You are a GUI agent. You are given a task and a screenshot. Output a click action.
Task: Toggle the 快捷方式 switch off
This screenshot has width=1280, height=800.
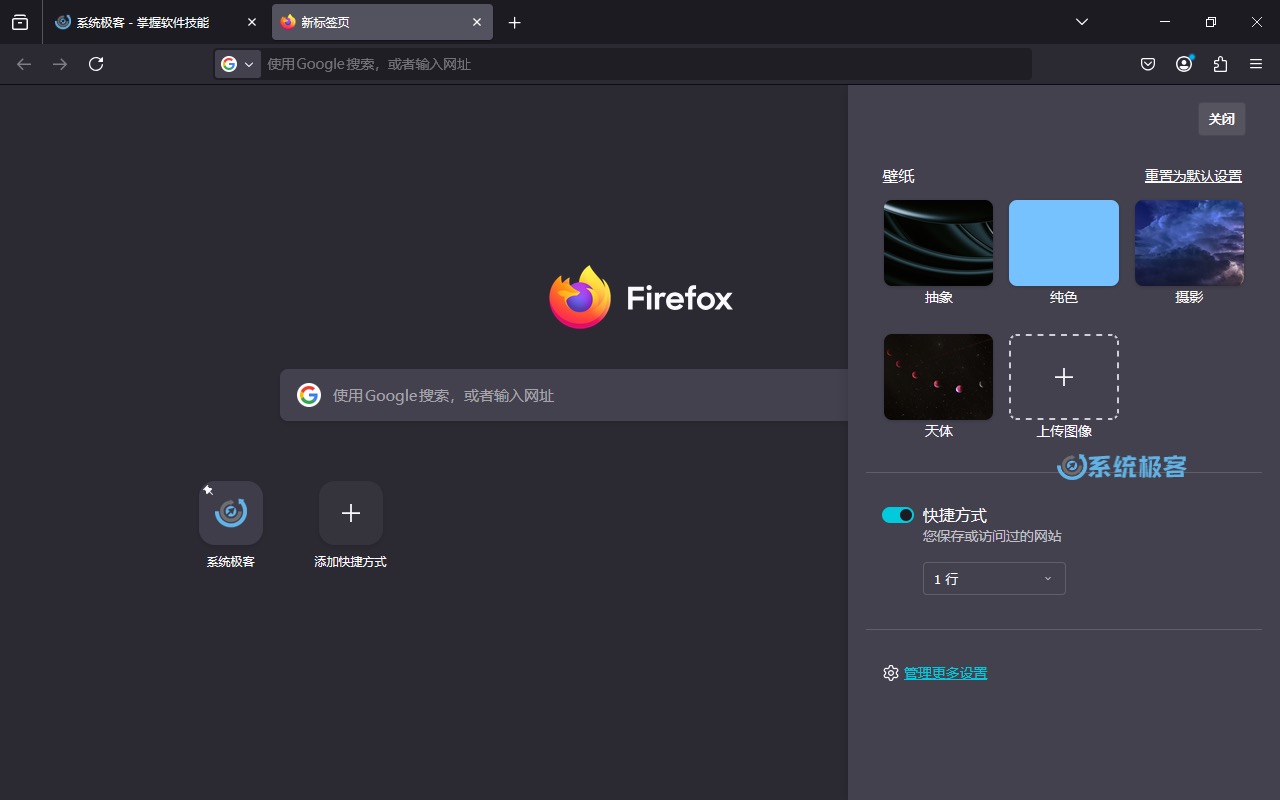pyautogui.click(x=898, y=515)
